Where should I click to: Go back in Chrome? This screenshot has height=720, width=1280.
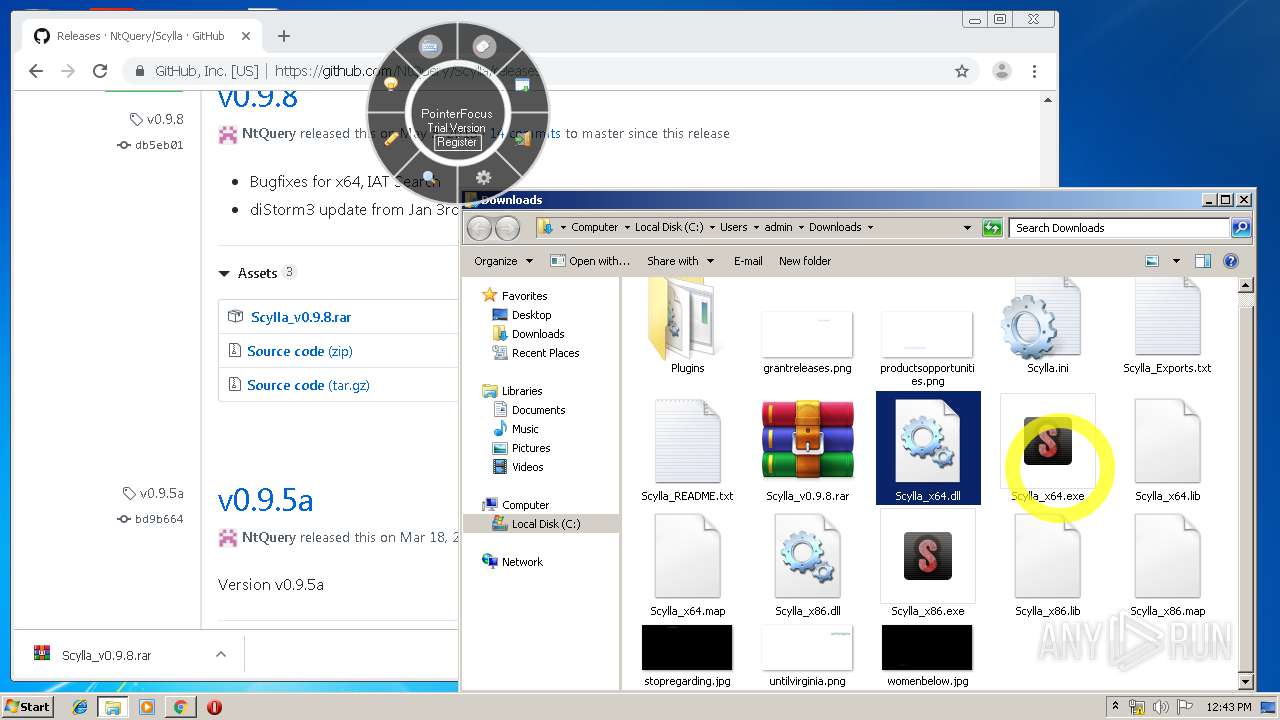(x=36, y=71)
